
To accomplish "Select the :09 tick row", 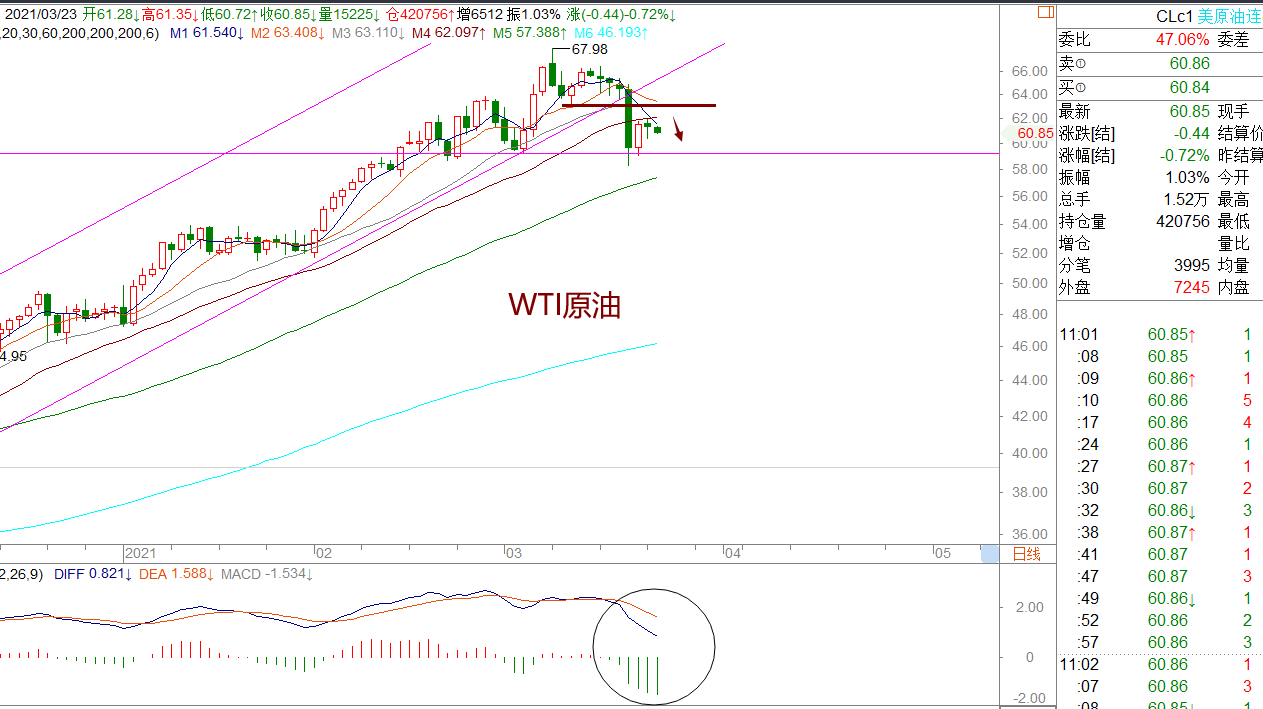I will point(1160,379).
